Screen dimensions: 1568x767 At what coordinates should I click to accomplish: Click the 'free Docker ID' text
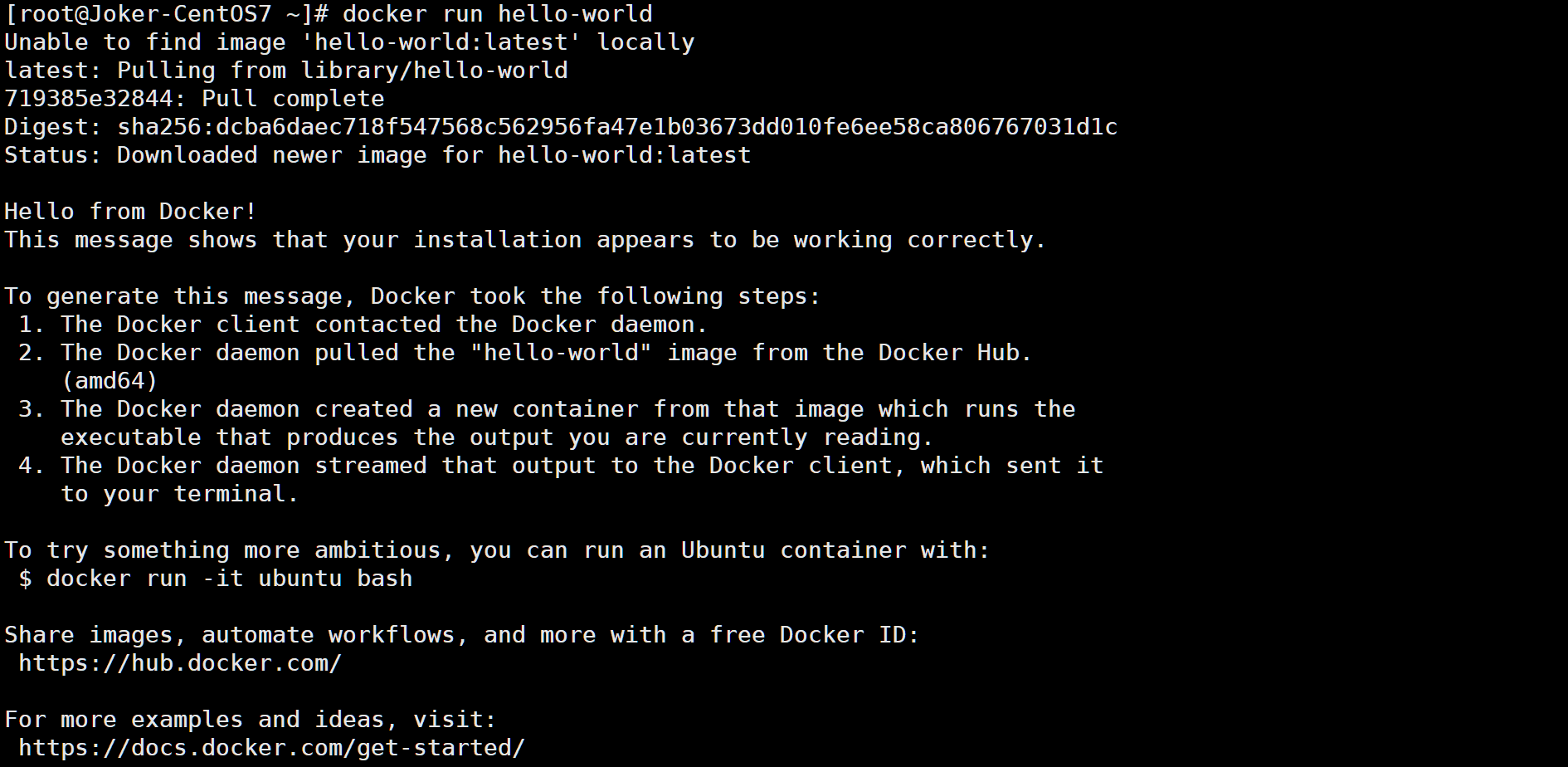click(x=814, y=635)
